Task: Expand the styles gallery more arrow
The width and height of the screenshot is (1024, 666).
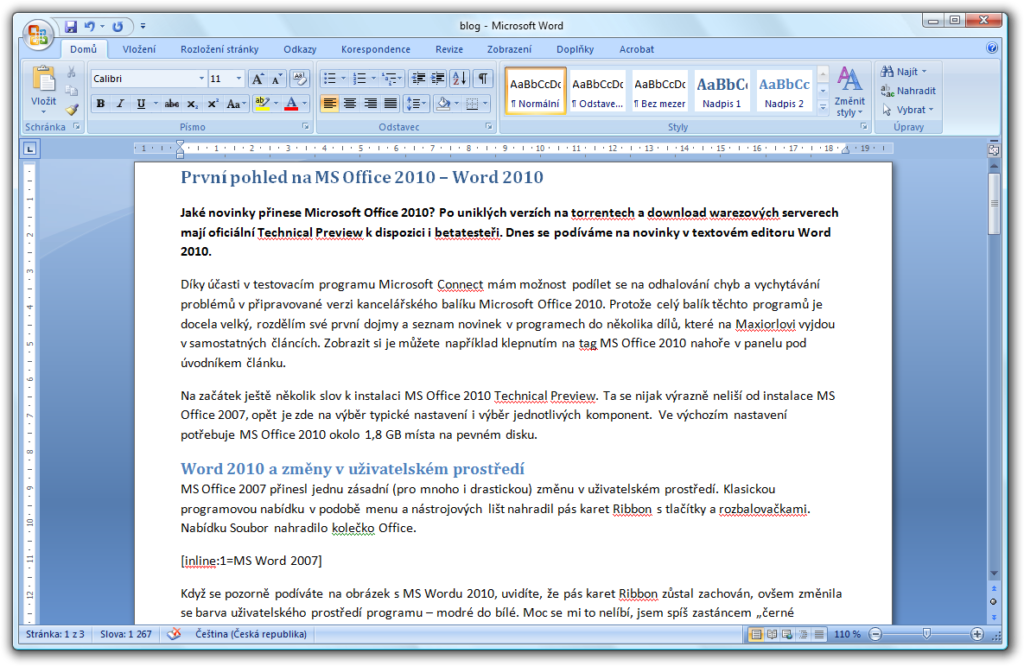Action: click(x=823, y=106)
